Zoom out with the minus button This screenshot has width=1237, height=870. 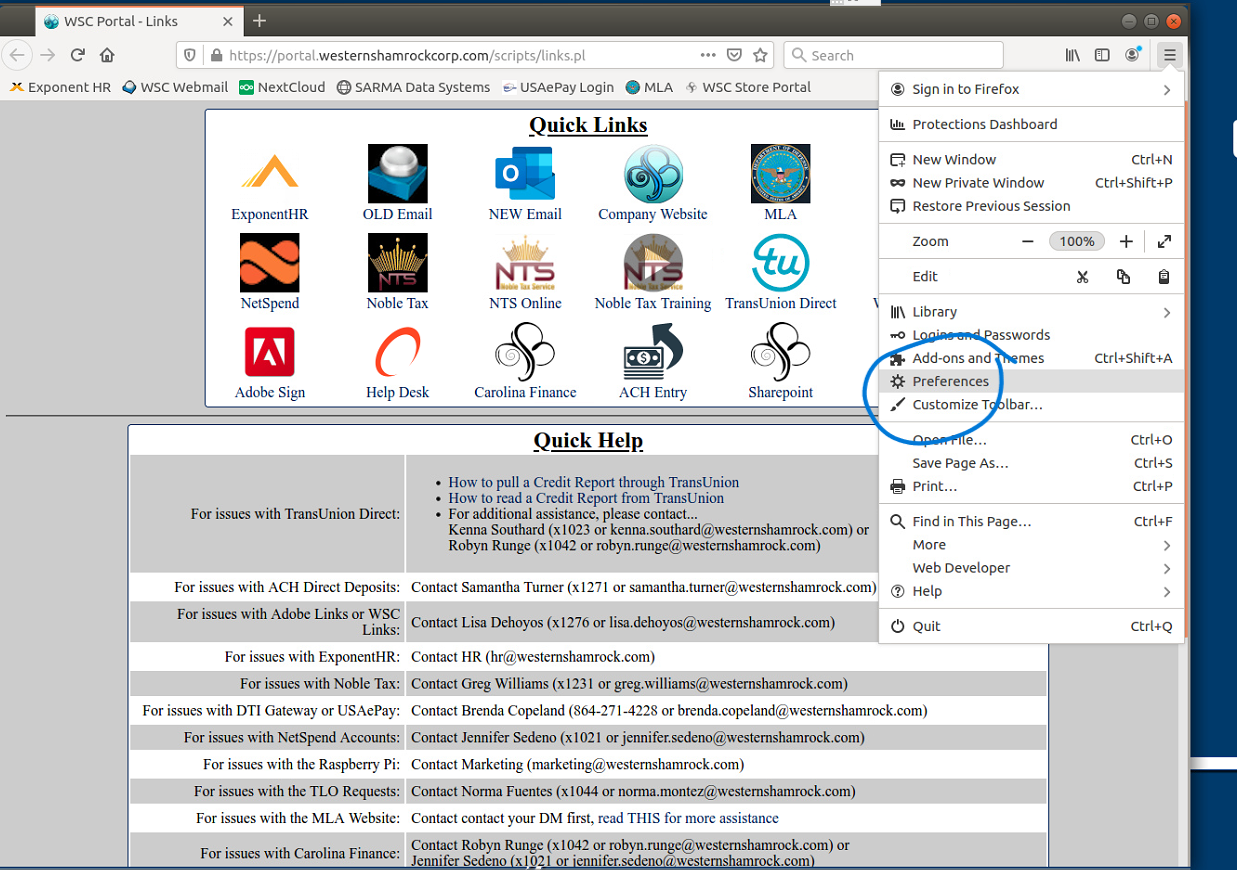(x=1027, y=241)
